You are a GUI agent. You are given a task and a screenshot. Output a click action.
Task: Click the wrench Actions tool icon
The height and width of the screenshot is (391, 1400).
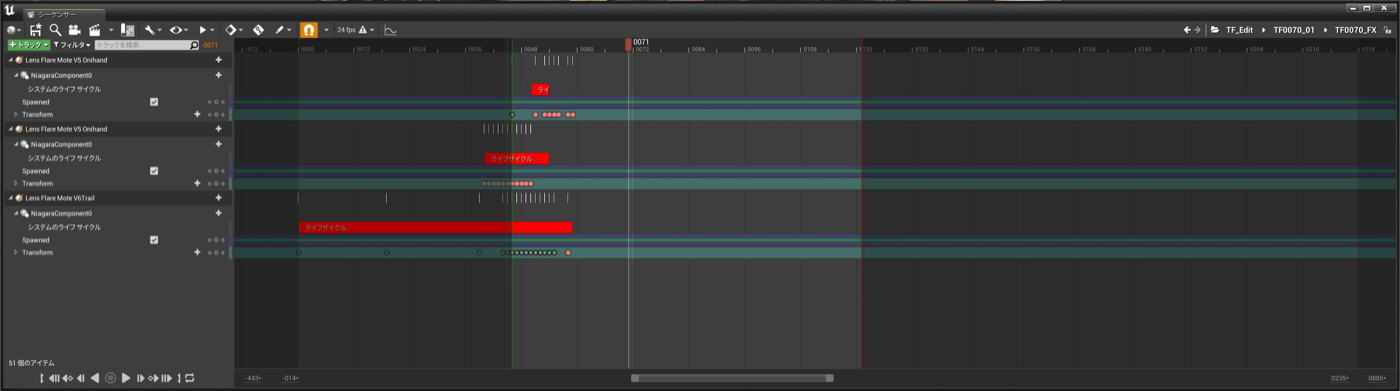tap(149, 30)
